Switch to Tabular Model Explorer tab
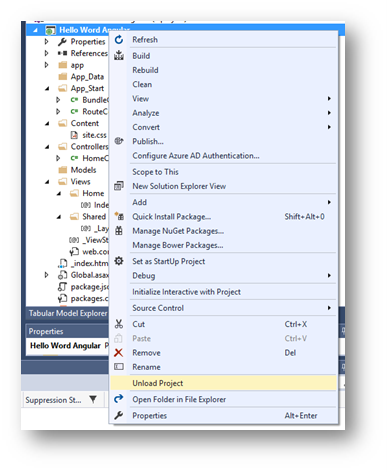This screenshot has height=472, width=387. (x=68, y=313)
